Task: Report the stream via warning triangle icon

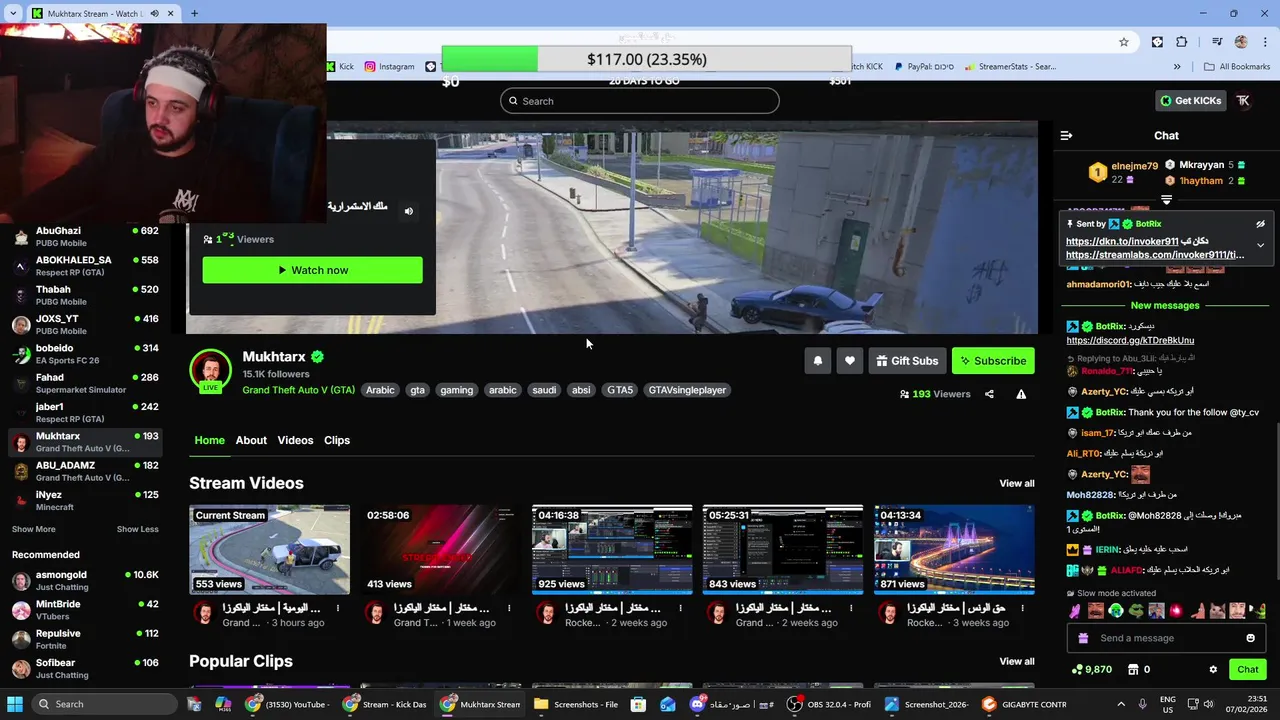Action: (x=1021, y=394)
